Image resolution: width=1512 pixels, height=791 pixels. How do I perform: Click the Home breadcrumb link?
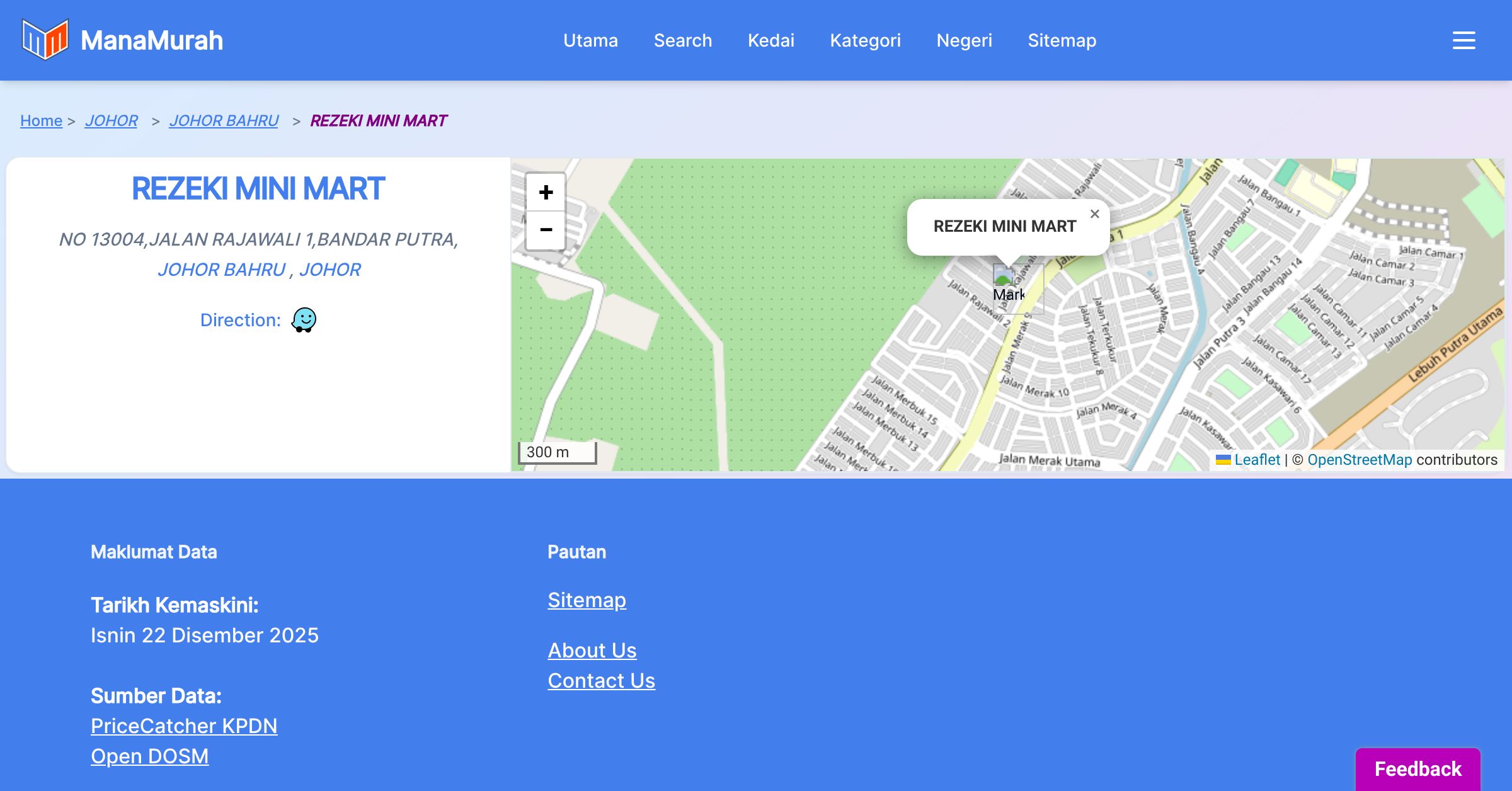[41, 120]
